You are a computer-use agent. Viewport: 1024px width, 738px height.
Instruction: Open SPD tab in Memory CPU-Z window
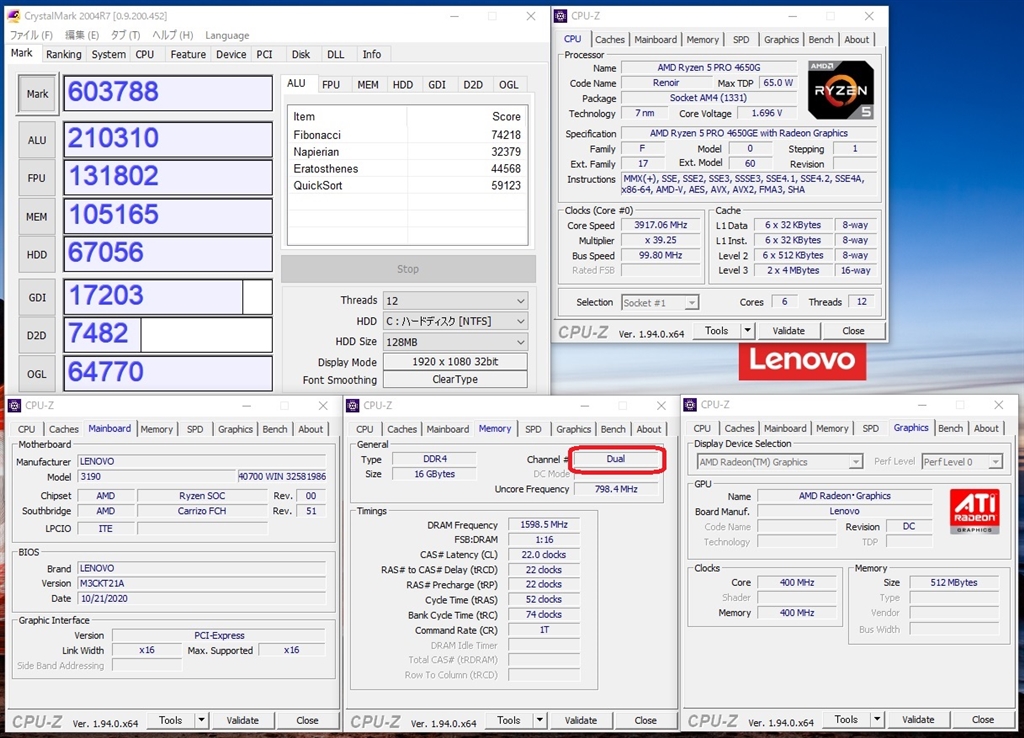pyautogui.click(x=533, y=429)
